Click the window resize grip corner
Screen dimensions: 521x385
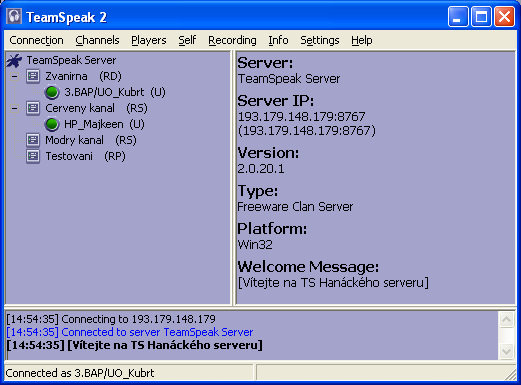click(x=510, y=374)
